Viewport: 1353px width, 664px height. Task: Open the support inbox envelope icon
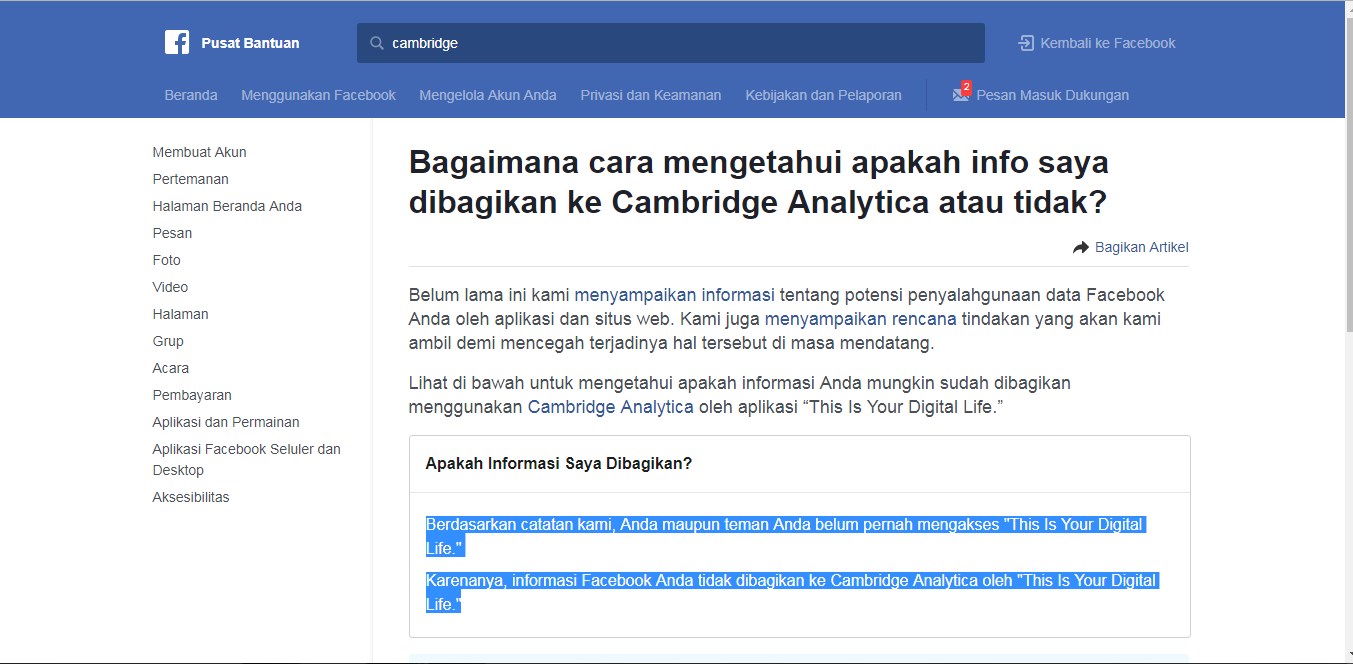point(961,95)
